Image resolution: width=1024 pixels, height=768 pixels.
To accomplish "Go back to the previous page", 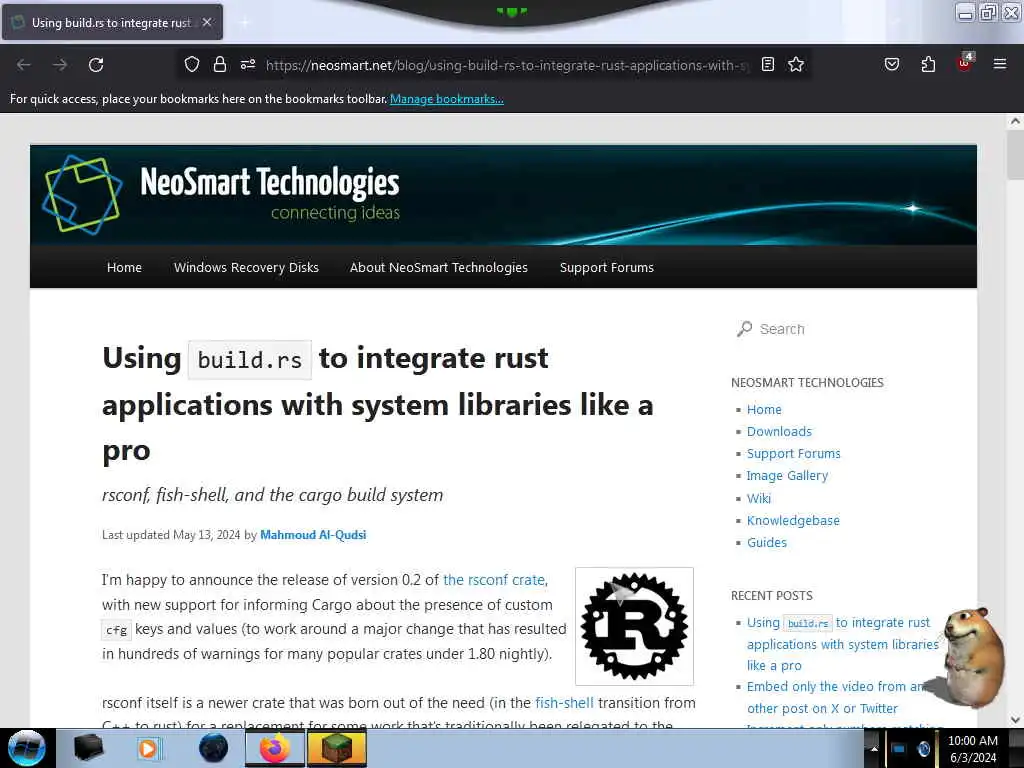I will pyautogui.click(x=24, y=65).
